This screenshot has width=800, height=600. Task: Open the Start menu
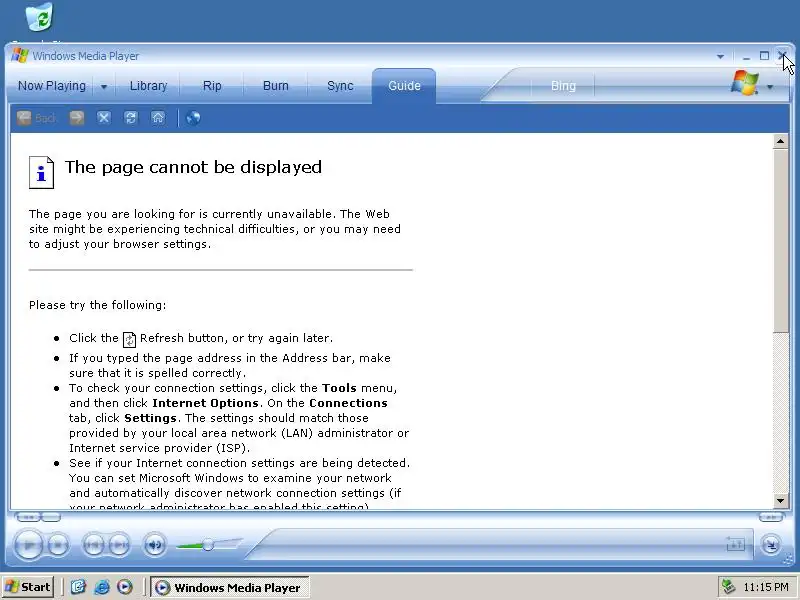point(28,587)
